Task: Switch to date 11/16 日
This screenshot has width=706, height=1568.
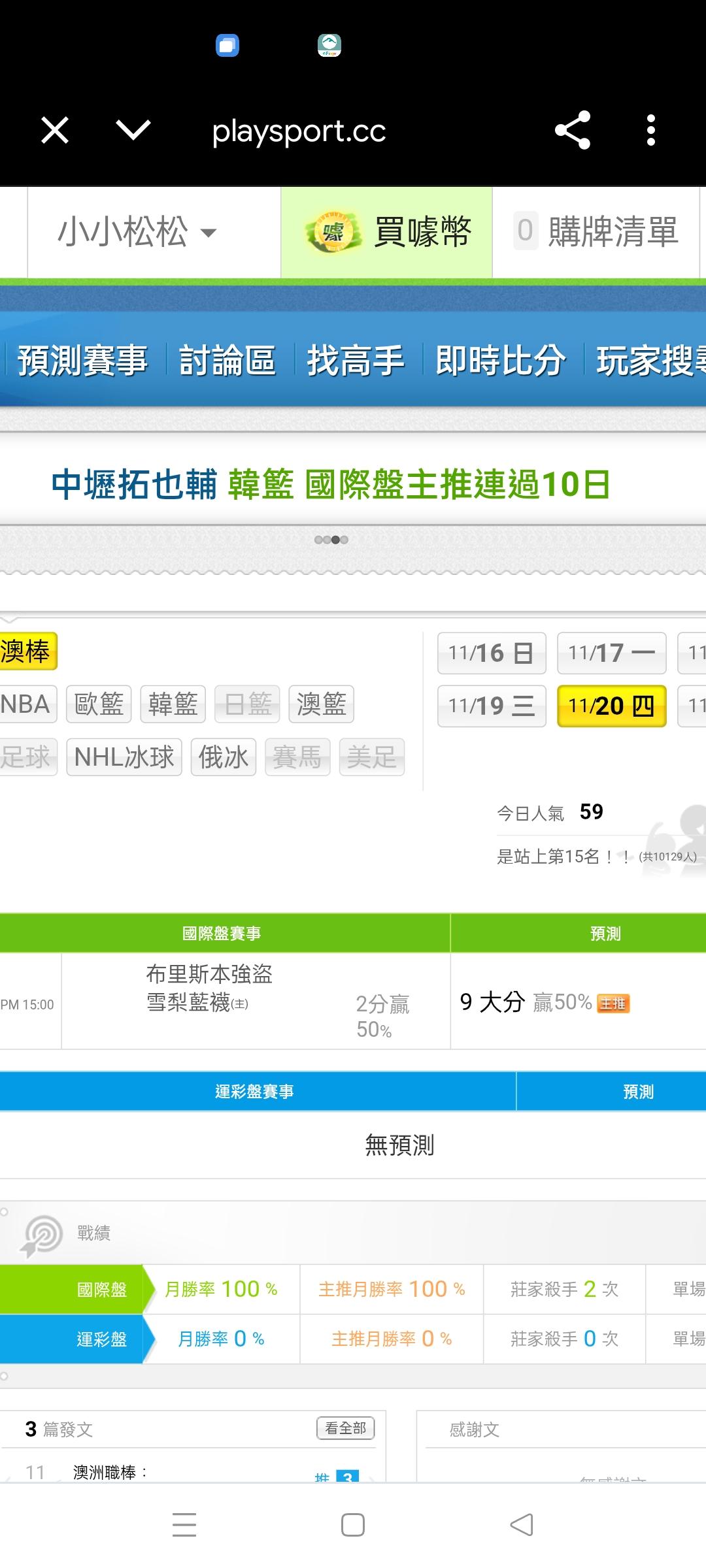Action: tap(492, 653)
